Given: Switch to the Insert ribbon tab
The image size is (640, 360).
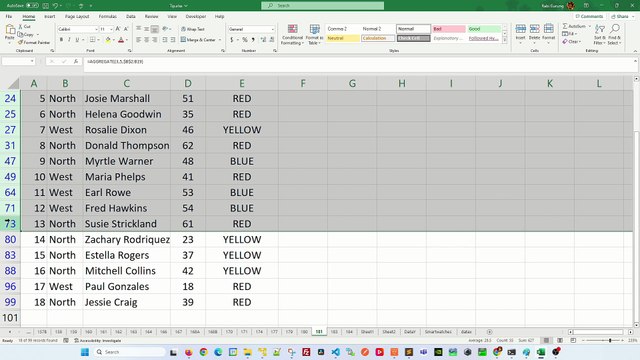Looking at the screenshot, I should 49,16.
